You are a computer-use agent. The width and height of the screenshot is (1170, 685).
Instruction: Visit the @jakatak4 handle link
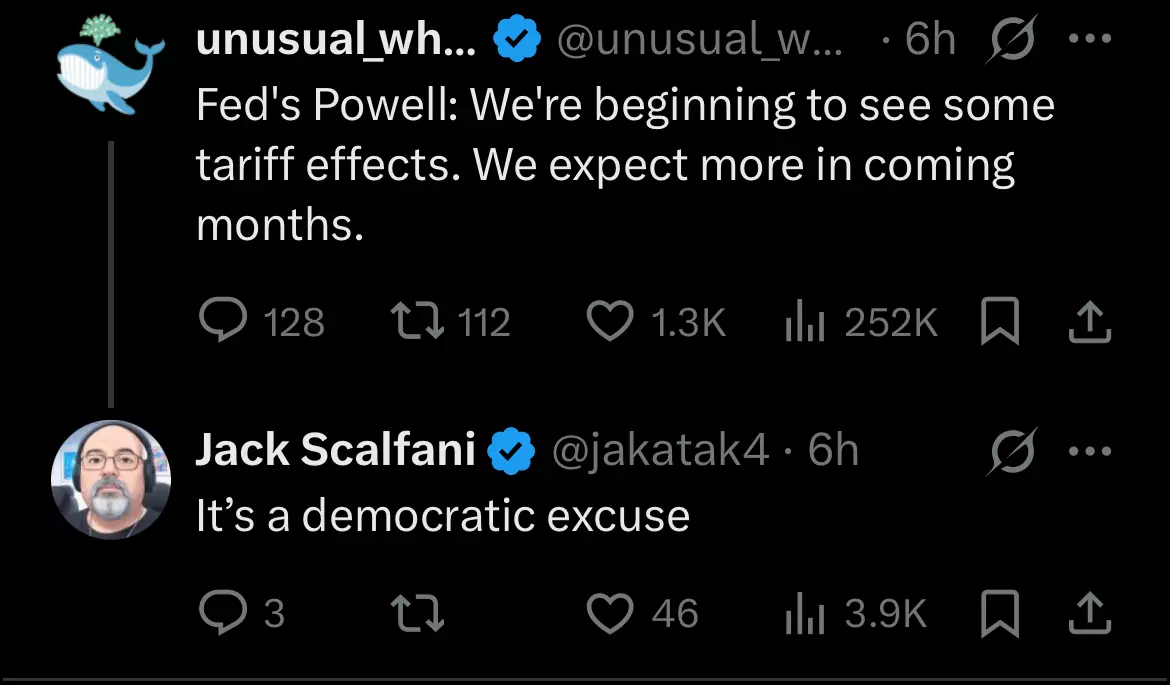coord(660,450)
